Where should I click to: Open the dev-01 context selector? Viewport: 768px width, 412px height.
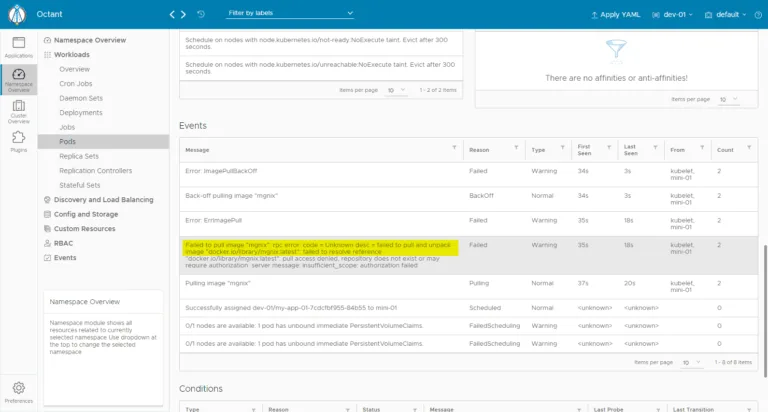click(x=672, y=15)
